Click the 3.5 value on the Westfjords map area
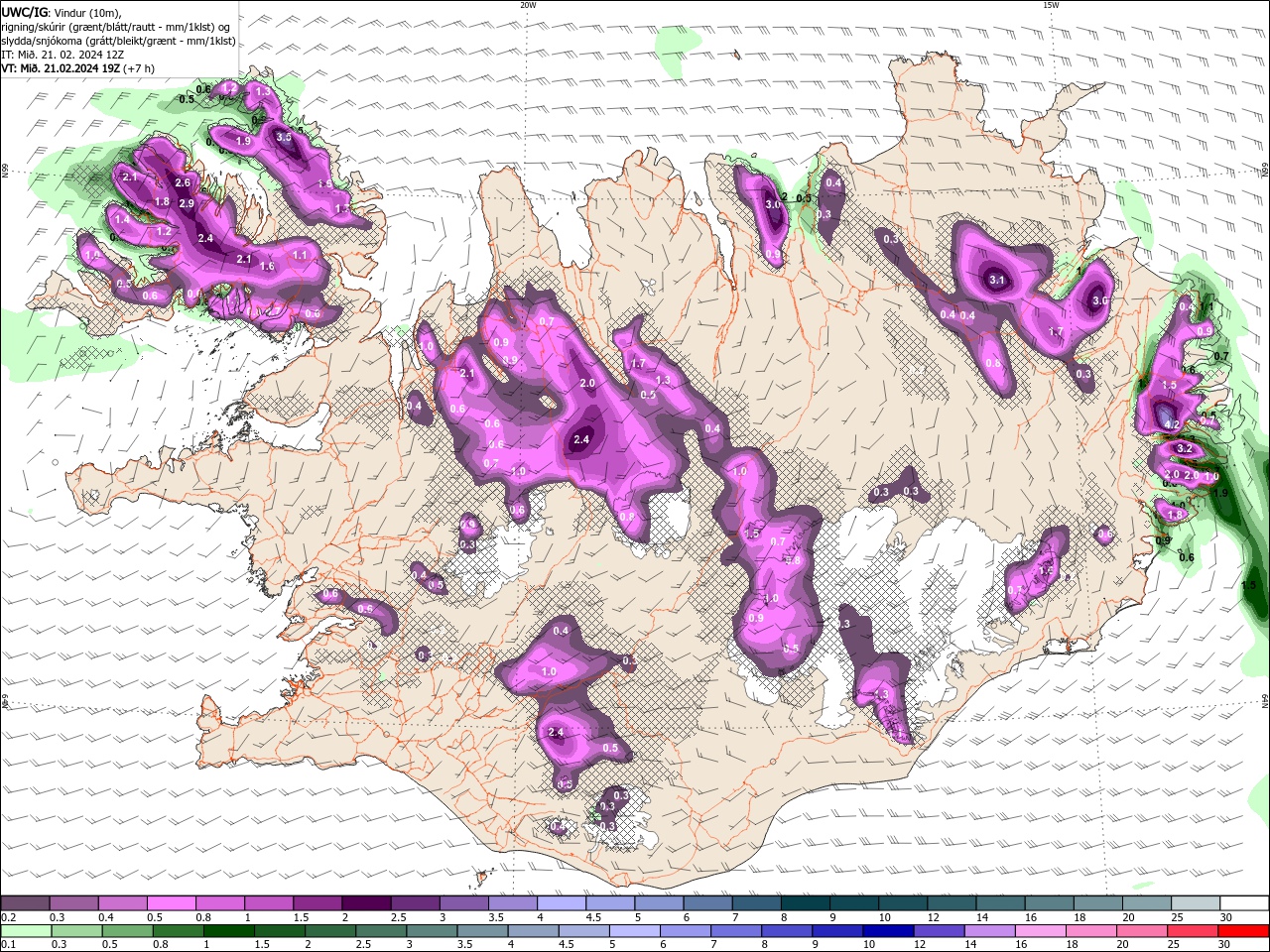 coord(284,137)
